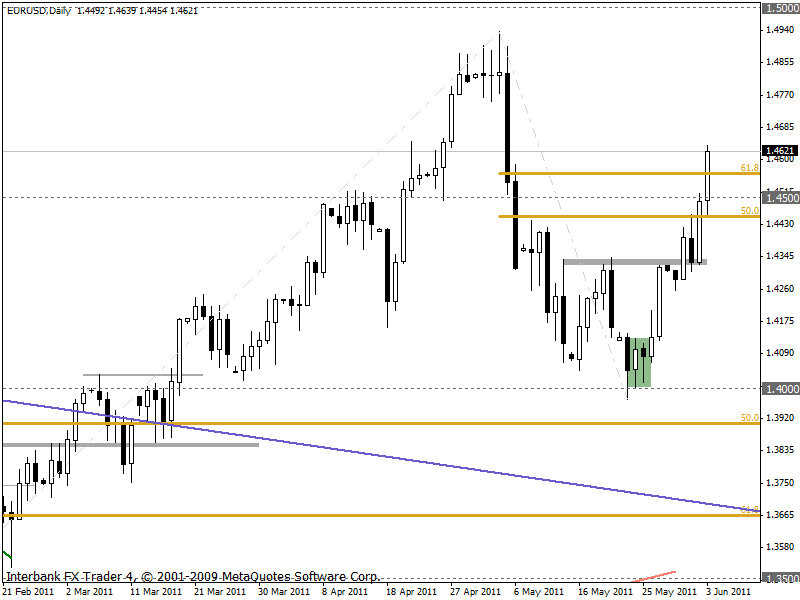Viewport: 800px width, 600px height.
Task: Click the 6 May 2011 date label
Action: (538, 592)
